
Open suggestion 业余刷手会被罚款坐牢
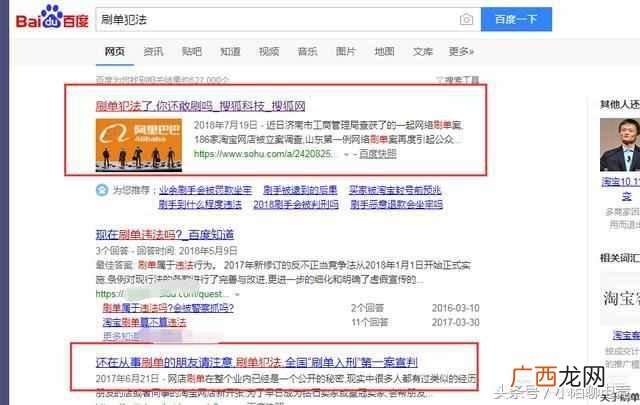click(205, 190)
